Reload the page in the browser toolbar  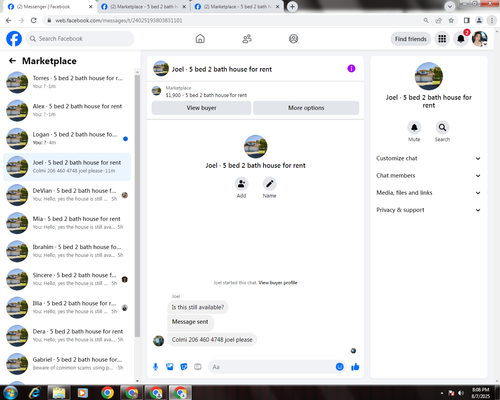click(34, 20)
